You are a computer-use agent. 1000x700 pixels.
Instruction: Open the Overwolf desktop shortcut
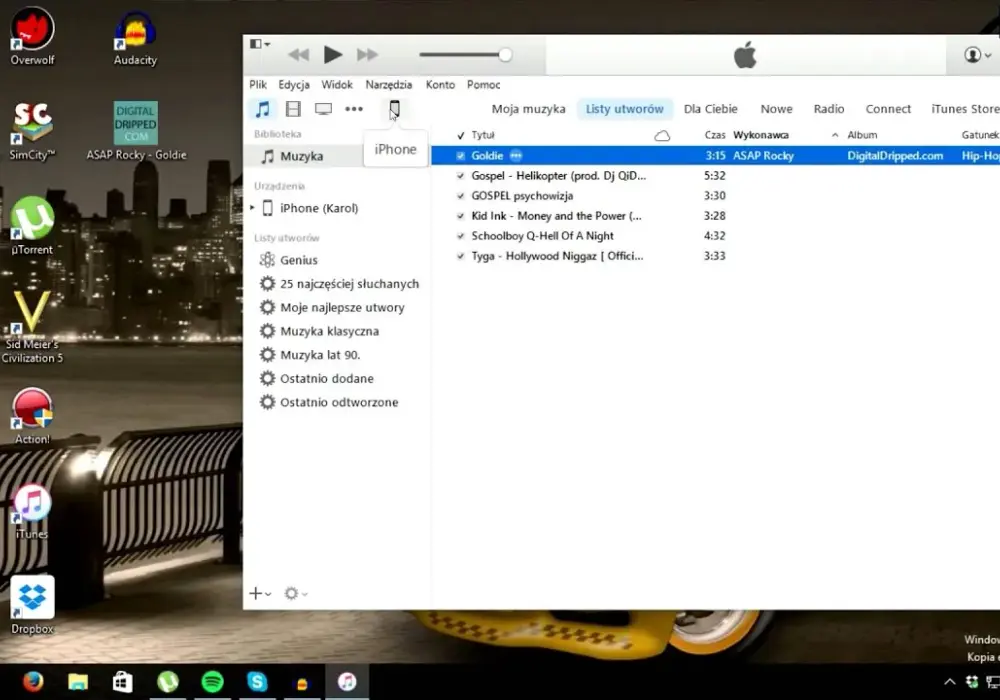coord(32,36)
